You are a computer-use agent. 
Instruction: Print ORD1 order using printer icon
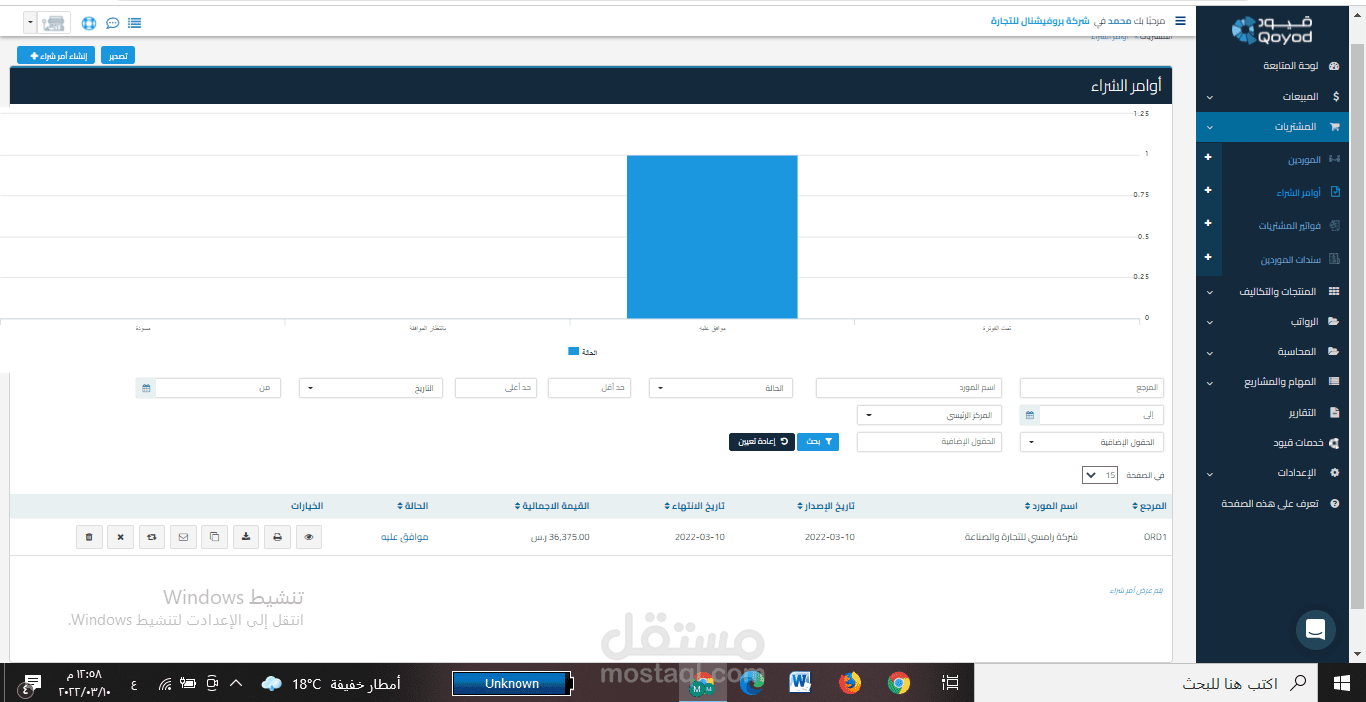pos(277,537)
